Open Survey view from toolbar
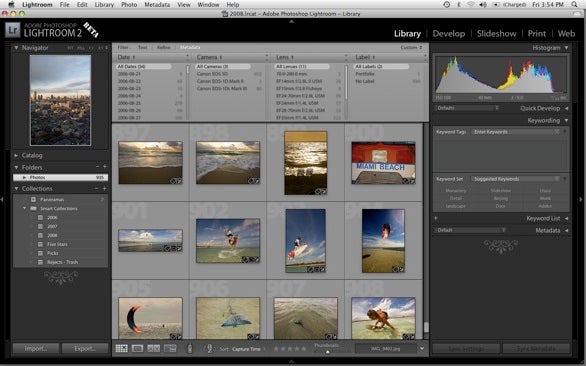 170,348
